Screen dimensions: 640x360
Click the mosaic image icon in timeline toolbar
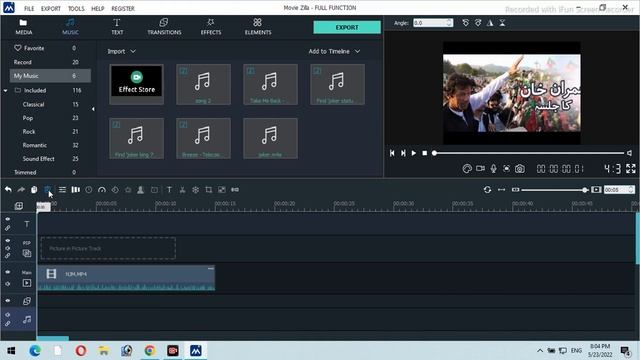tap(222, 190)
